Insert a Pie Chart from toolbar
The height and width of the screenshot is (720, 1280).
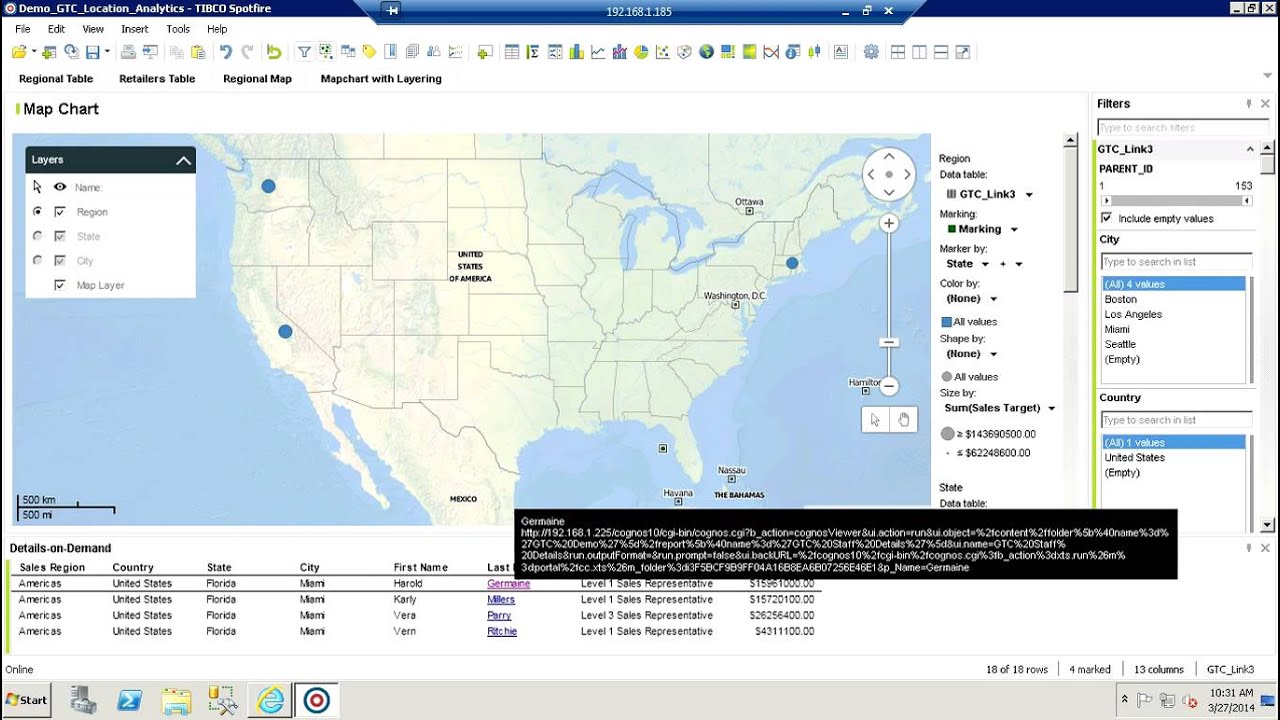(641, 52)
